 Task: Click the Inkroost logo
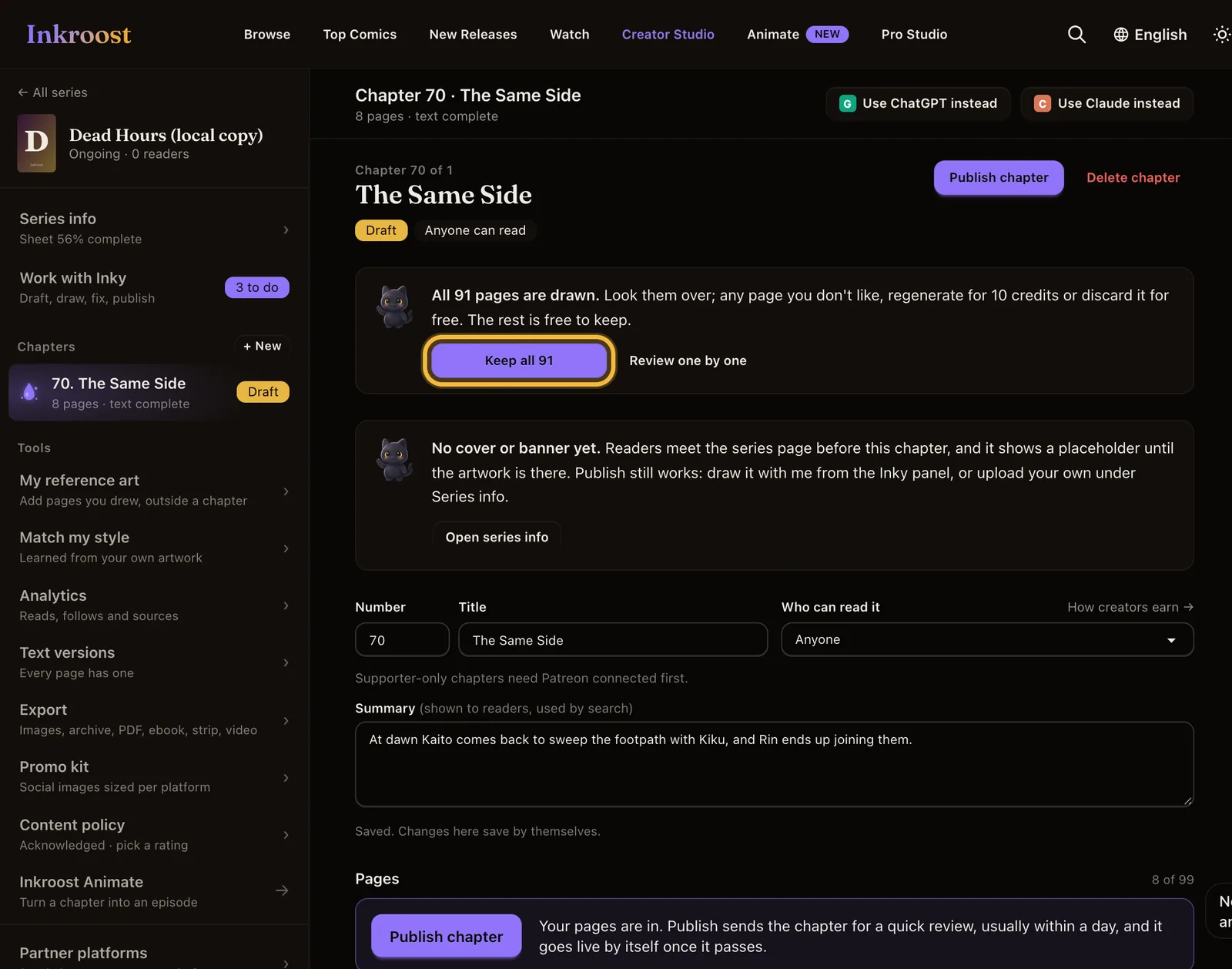pyautogui.click(x=79, y=35)
